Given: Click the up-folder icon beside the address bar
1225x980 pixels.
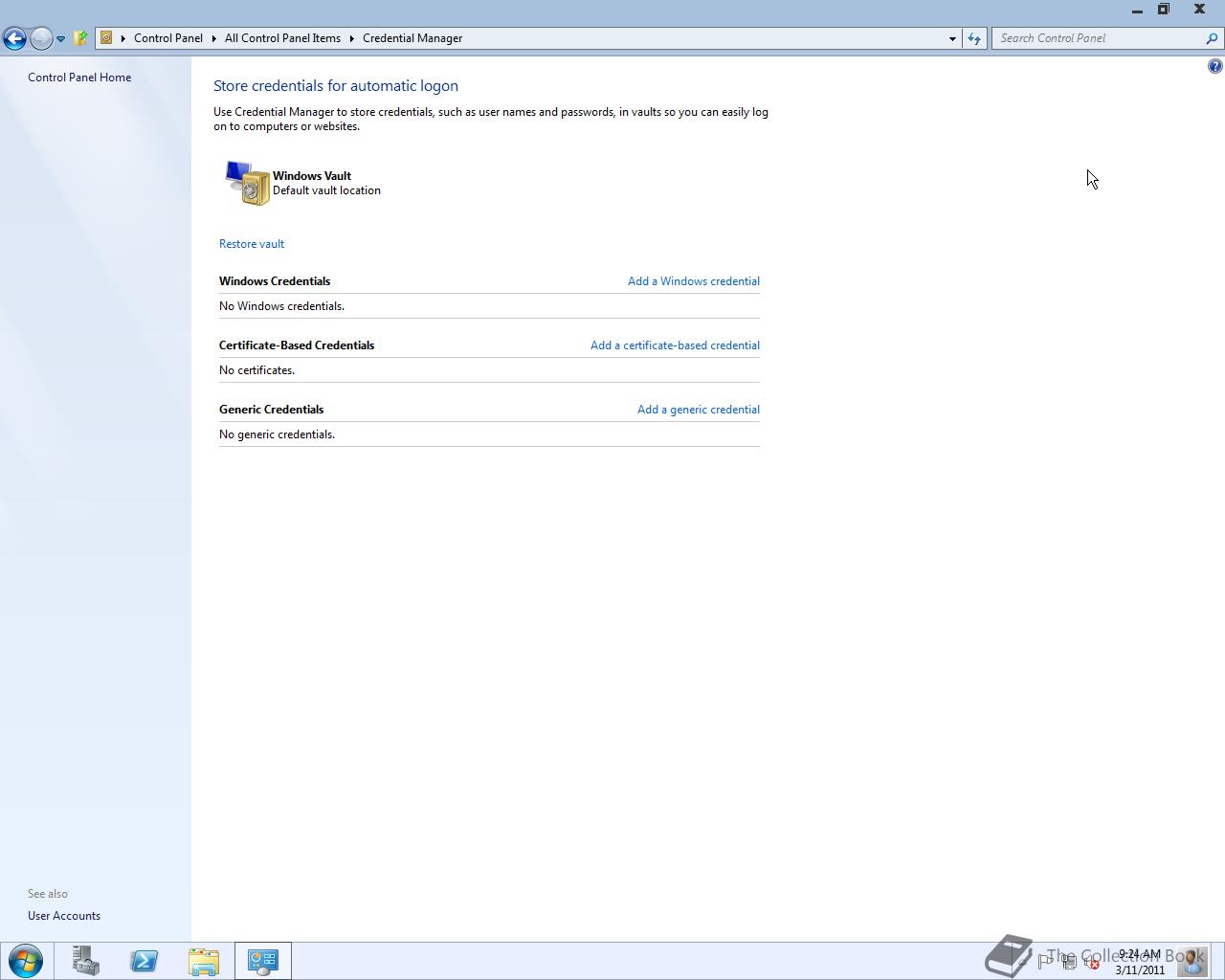Looking at the screenshot, I should click(81, 38).
